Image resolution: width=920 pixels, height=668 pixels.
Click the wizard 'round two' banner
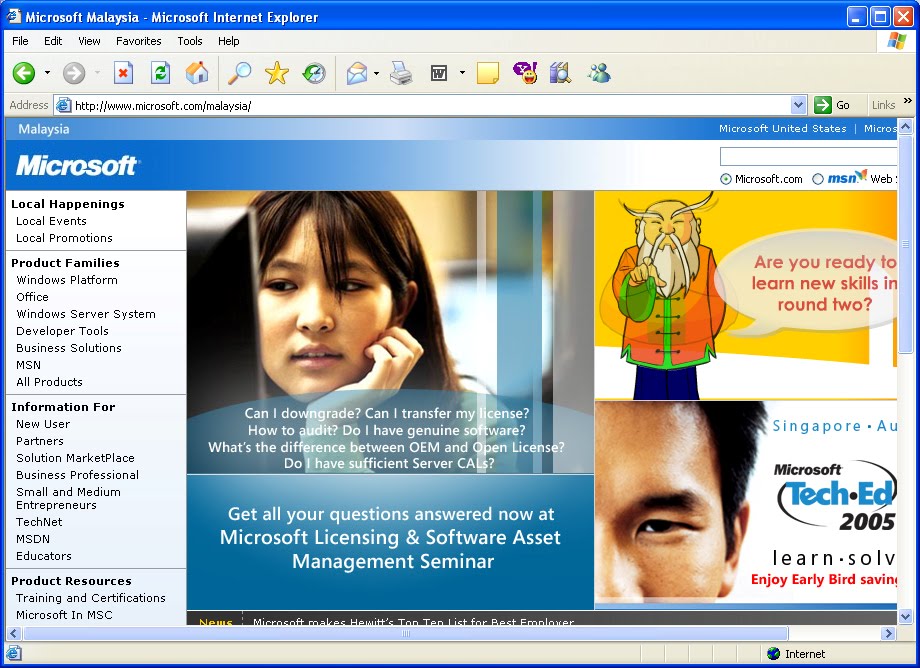[x=746, y=295]
